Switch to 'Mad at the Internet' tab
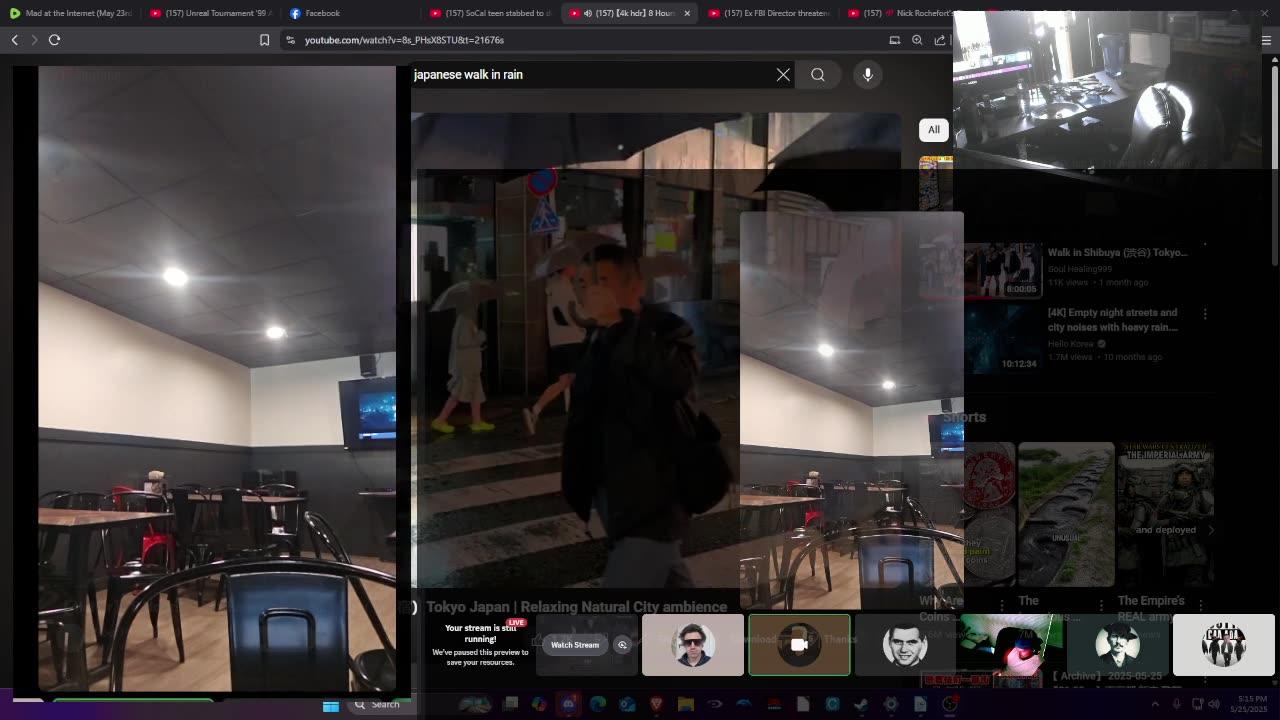The height and width of the screenshot is (720, 1280). point(71,13)
